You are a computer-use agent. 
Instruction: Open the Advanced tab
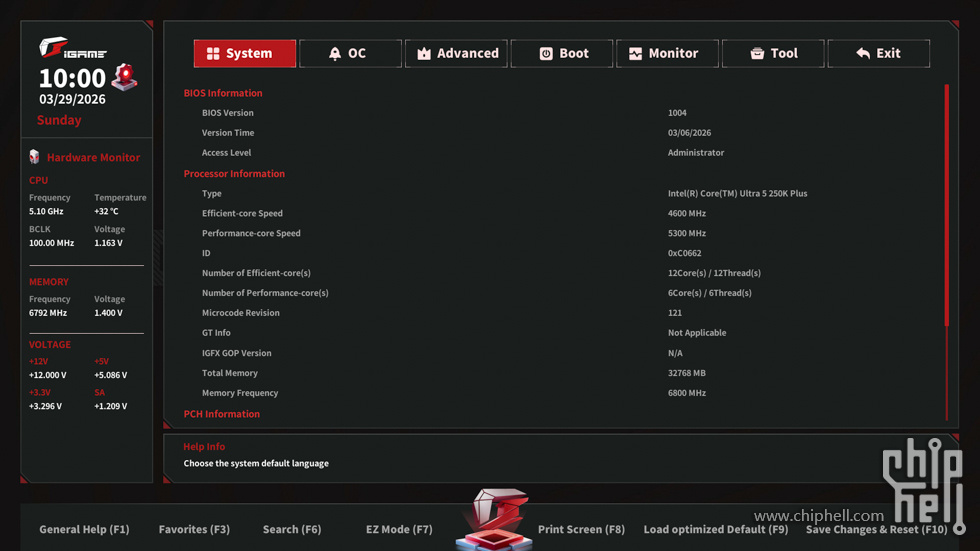456,53
